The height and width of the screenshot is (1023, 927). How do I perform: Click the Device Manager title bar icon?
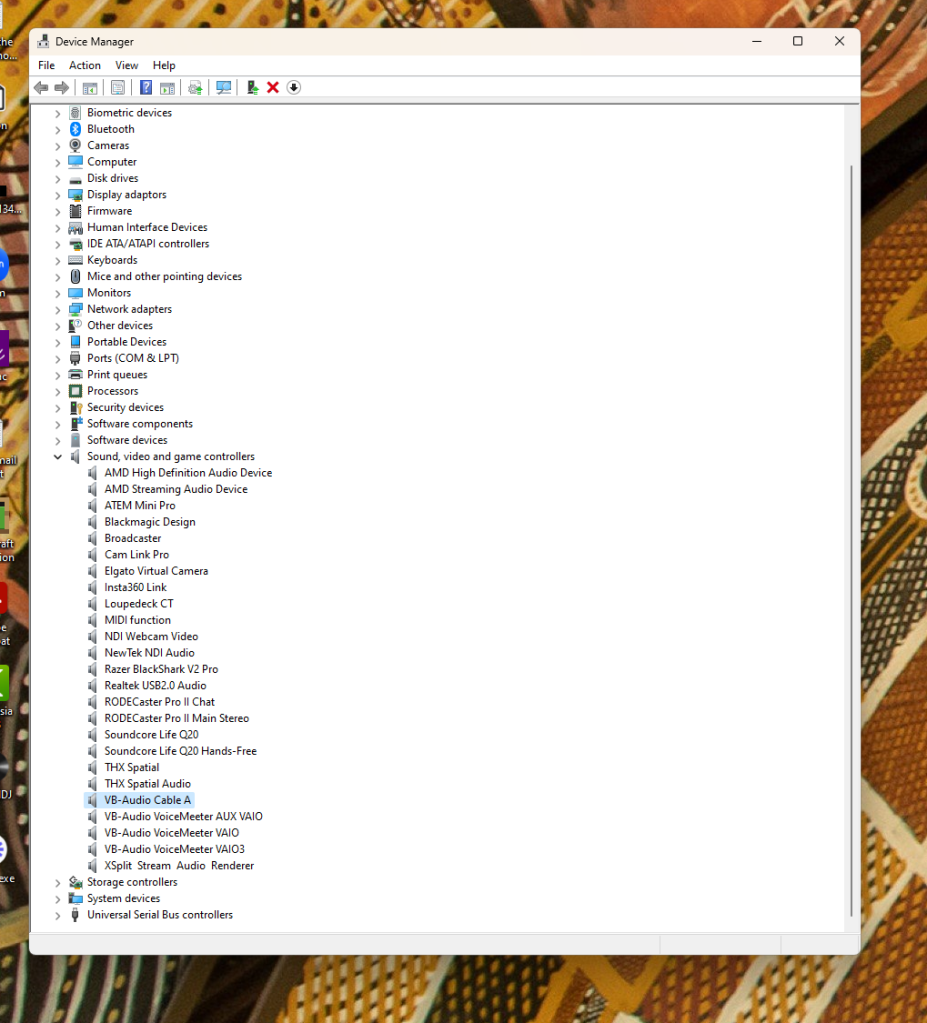(43, 42)
